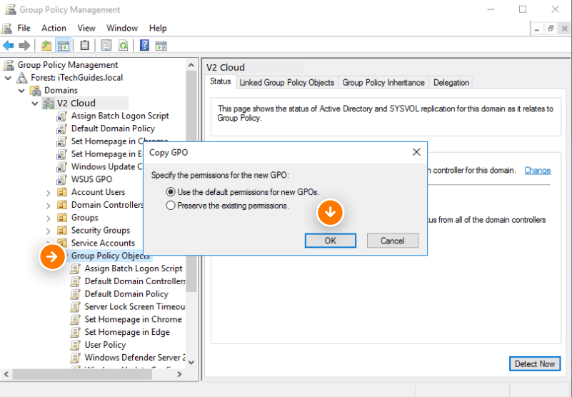Click the Group Policy Management title bar icon
The height and width of the screenshot is (397, 572).
(x=10, y=9)
